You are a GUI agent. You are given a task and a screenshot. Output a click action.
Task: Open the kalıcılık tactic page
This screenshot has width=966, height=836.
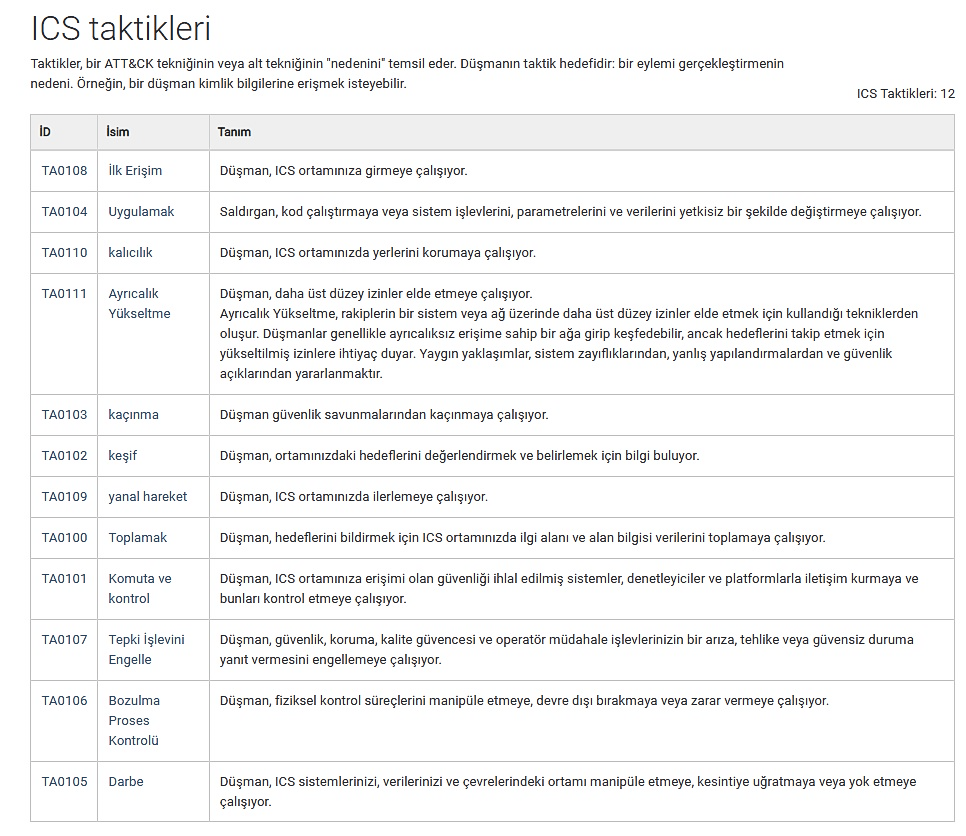[130, 252]
